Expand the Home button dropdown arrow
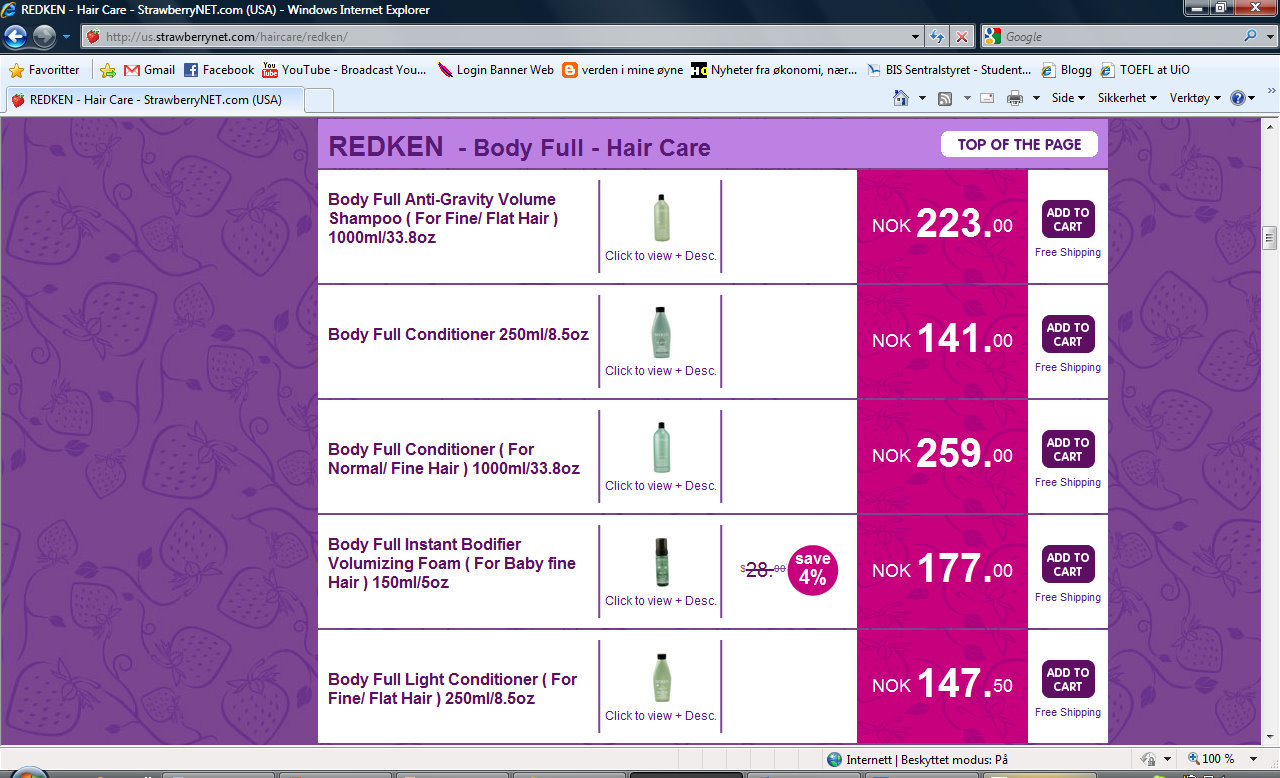The height and width of the screenshot is (778, 1280). click(920, 98)
